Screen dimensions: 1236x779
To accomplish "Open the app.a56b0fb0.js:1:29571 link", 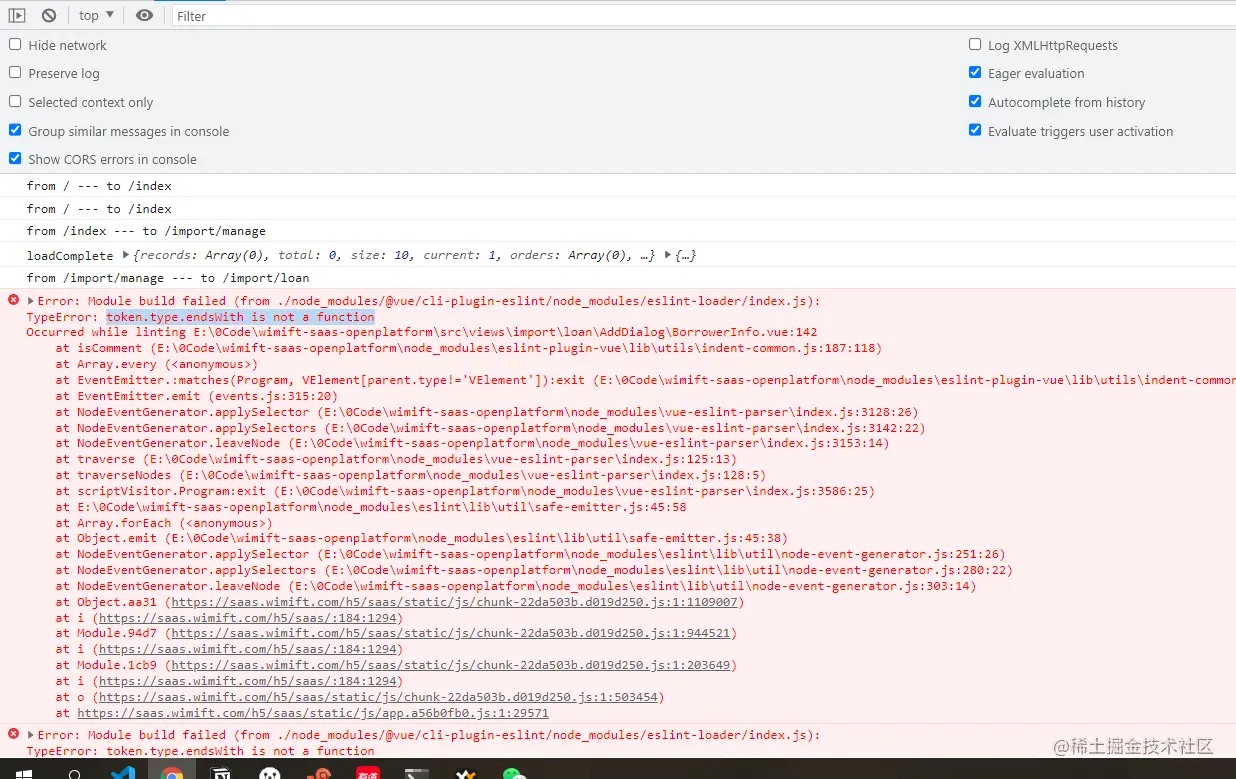I will [313, 713].
